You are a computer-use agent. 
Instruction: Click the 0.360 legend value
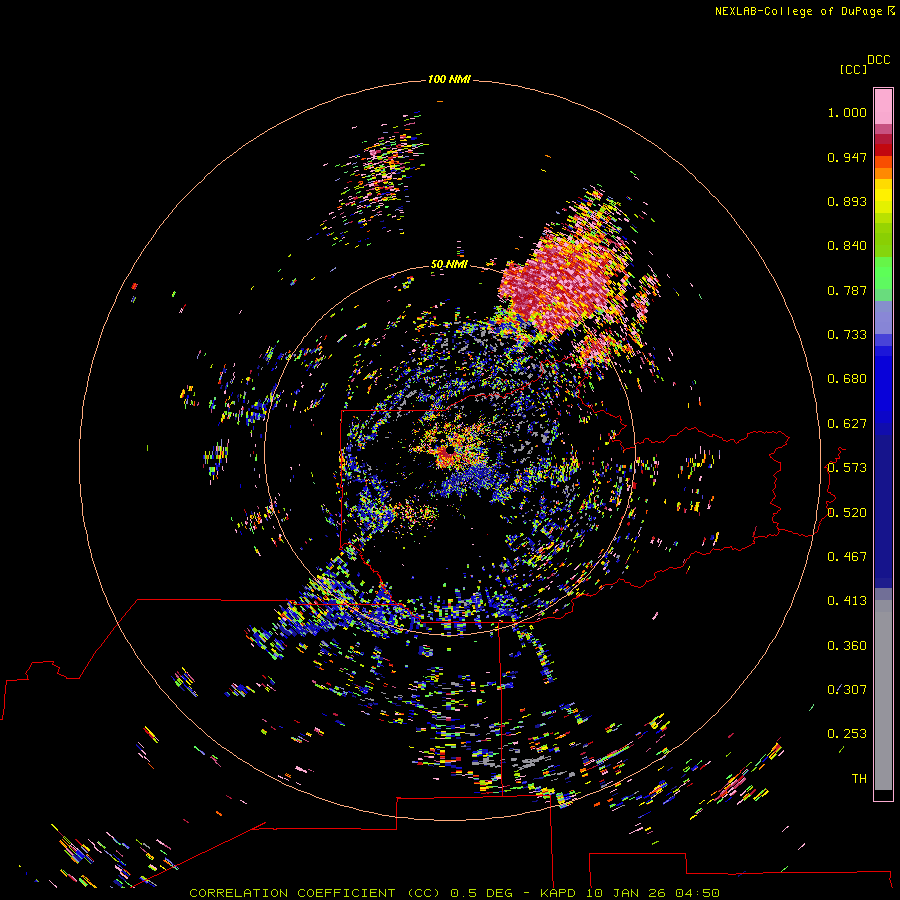[847, 646]
